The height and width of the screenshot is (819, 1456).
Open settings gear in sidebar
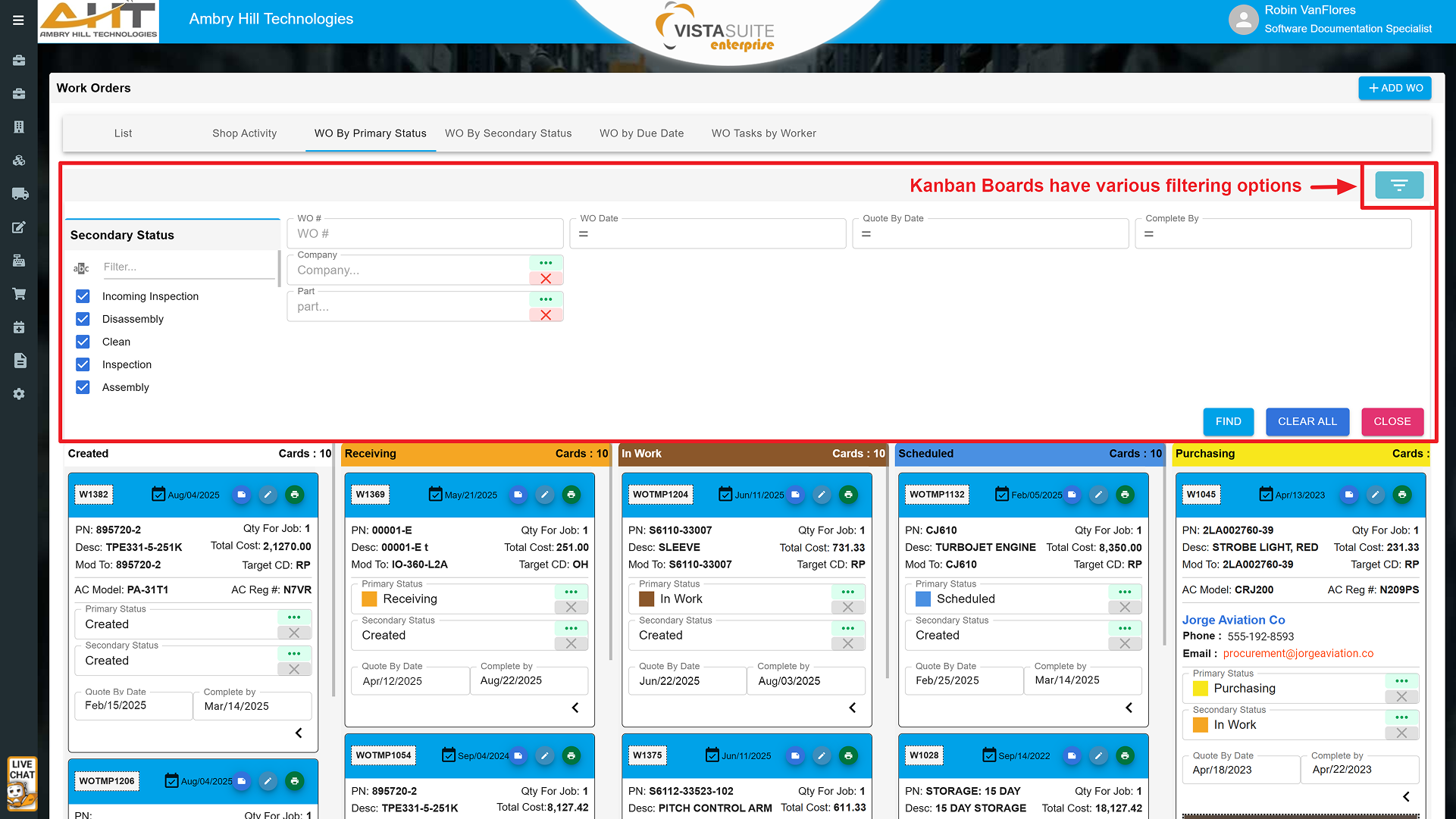[x=19, y=394]
